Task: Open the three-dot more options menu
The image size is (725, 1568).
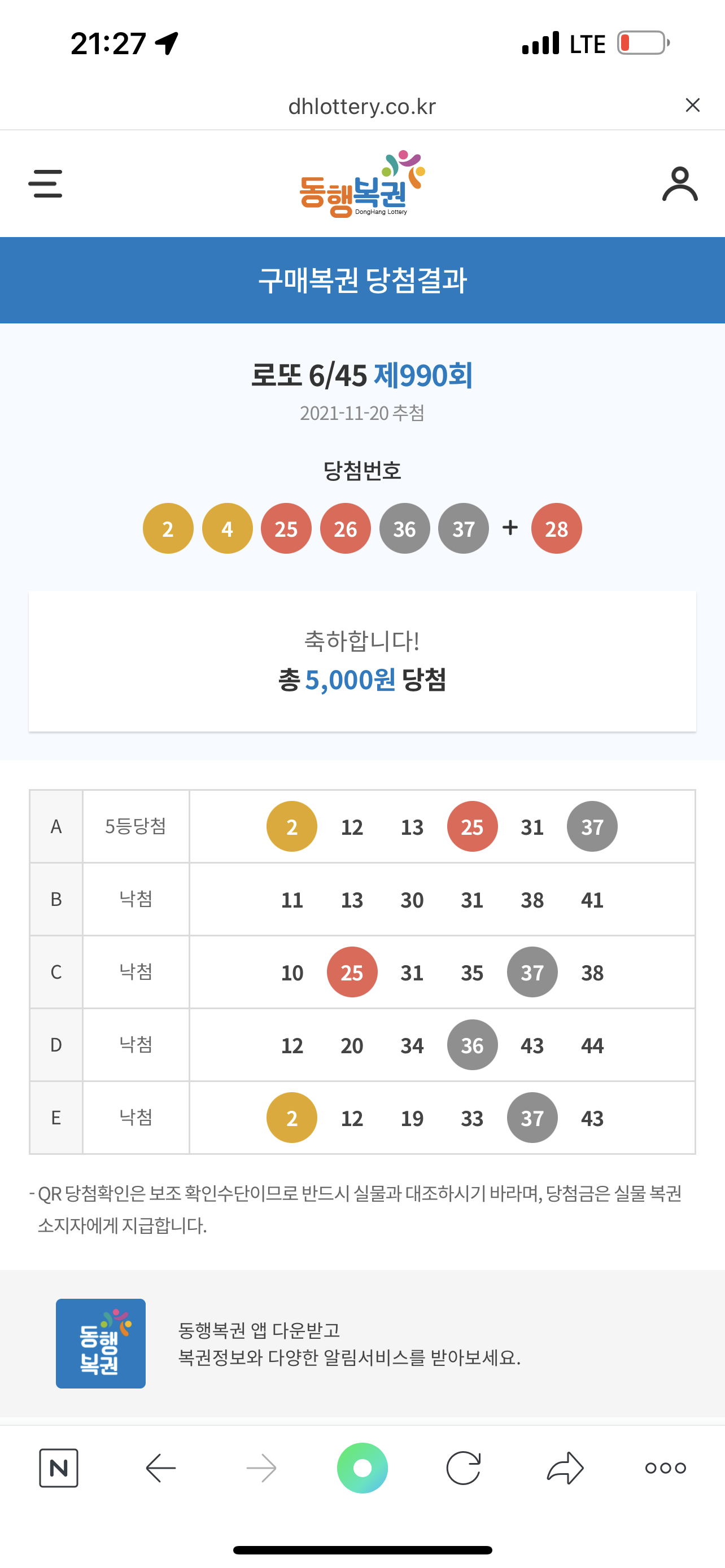Action: pos(665,1468)
